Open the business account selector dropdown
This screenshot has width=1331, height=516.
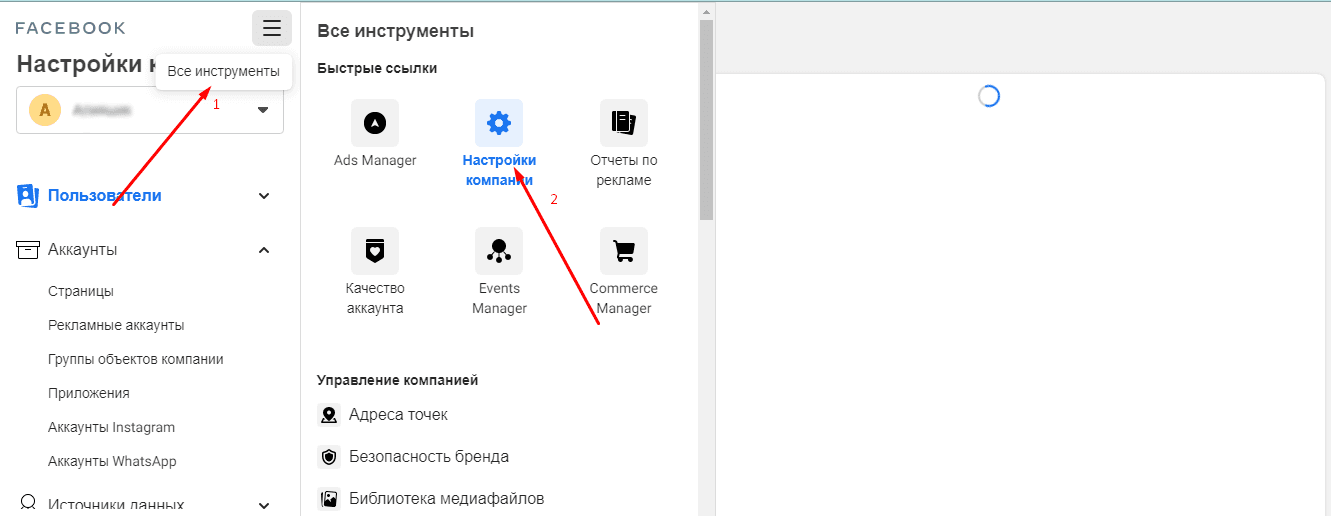(150, 110)
